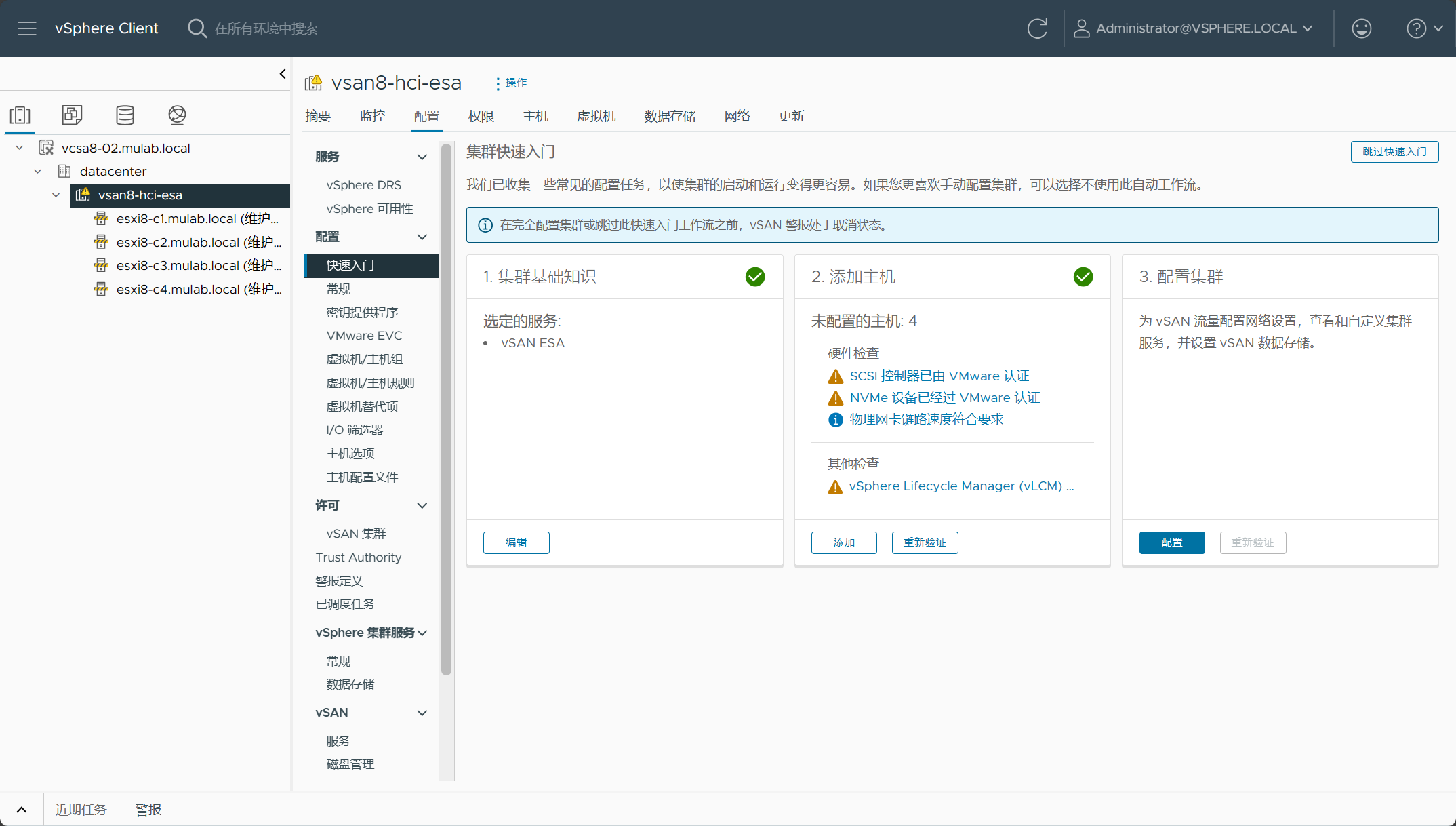This screenshot has width=1456, height=826.
Task: Click the search magnifier icon
Action: pos(197,28)
